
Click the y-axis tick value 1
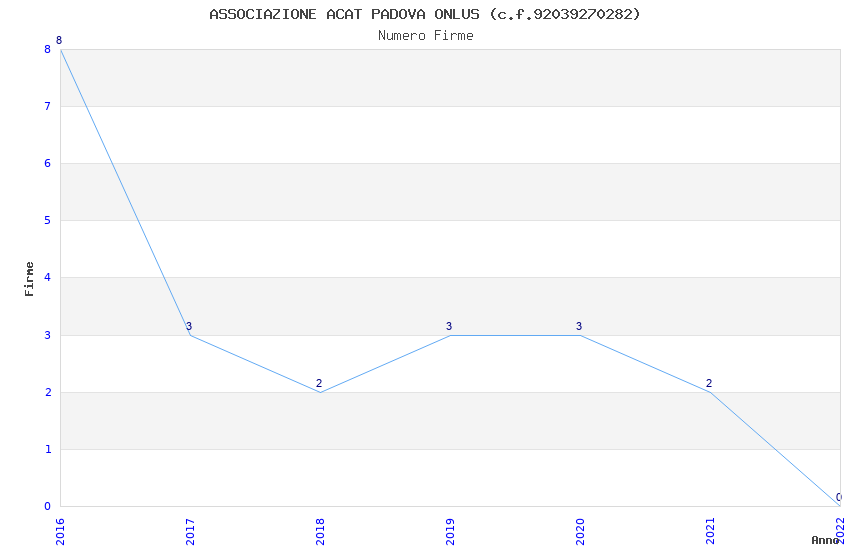point(48,449)
